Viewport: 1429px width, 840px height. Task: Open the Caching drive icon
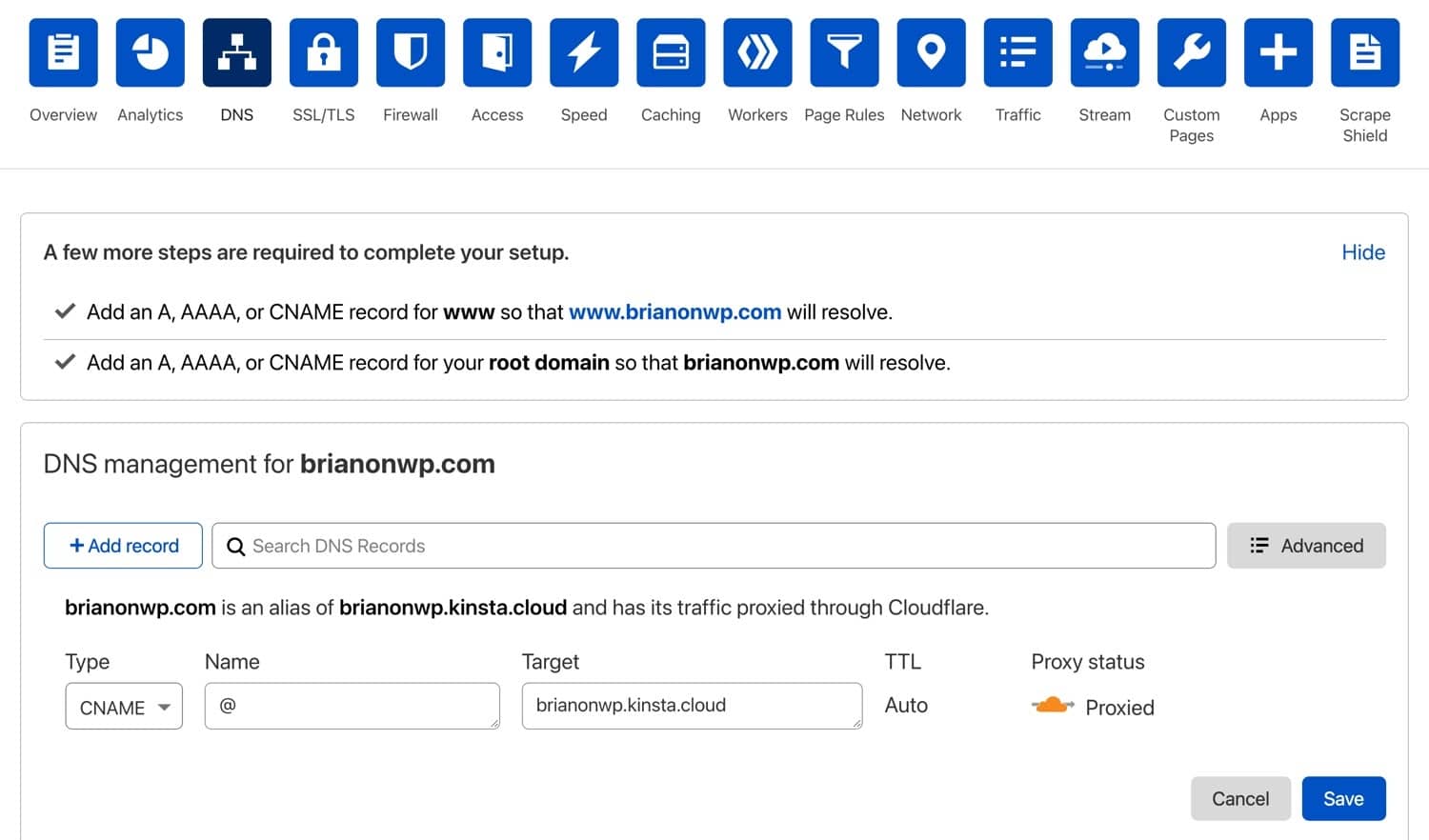pyautogui.click(x=671, y=52)
